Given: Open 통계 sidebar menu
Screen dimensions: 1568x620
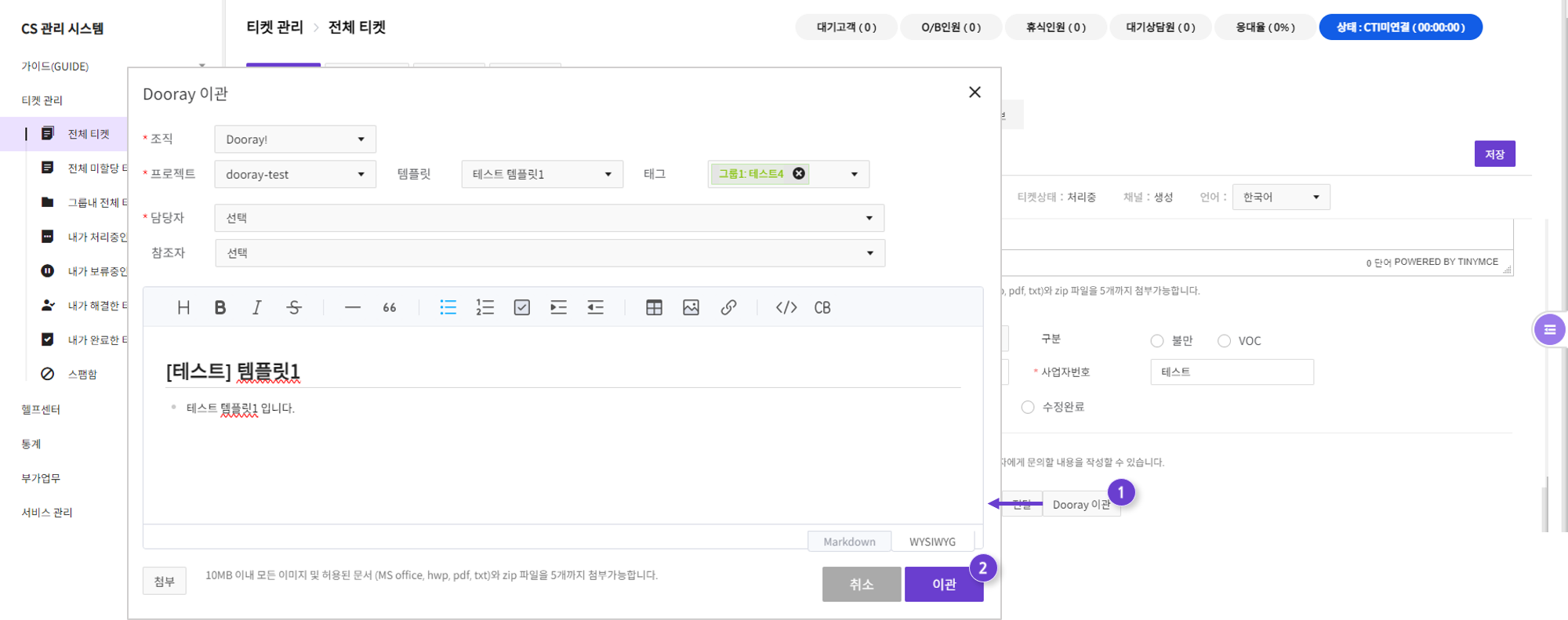Looking at the screenshot, I should click(31, 444).
